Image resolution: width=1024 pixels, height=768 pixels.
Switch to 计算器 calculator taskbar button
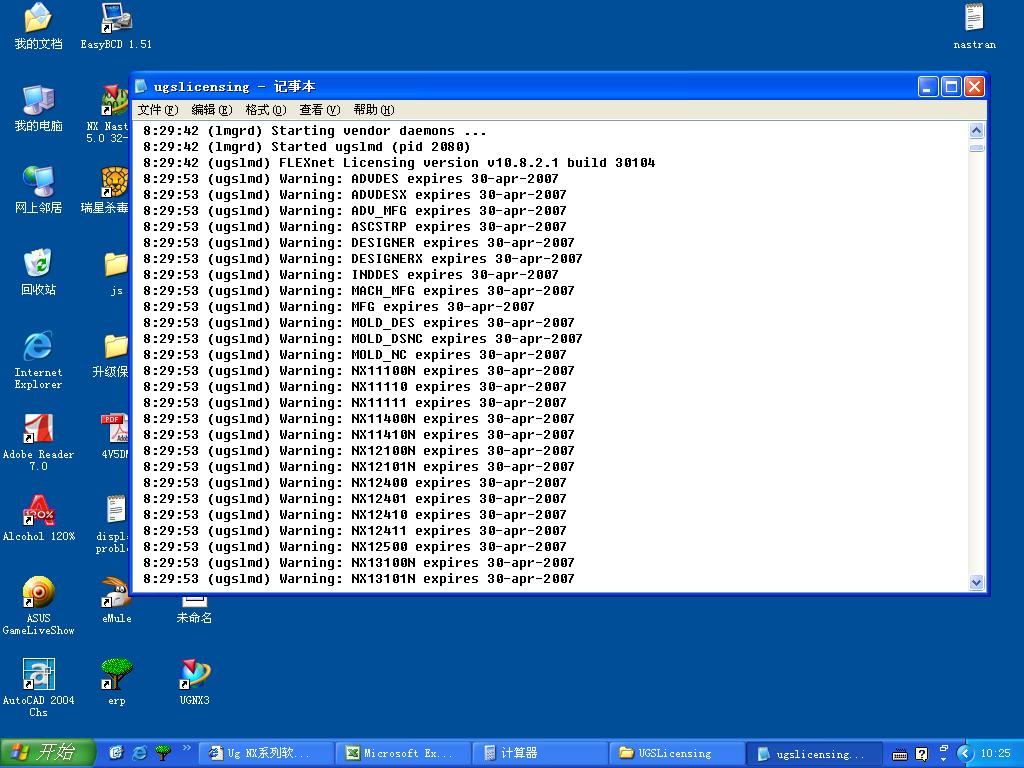coord(539,753)
